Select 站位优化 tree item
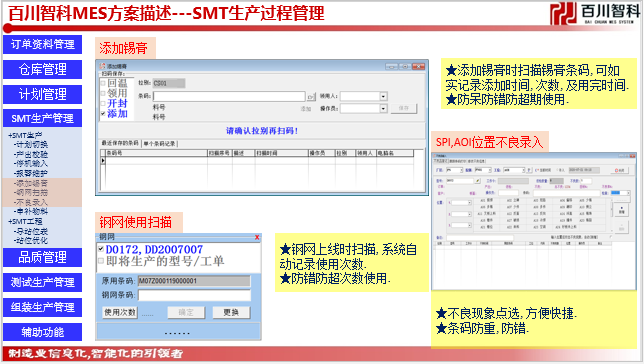This screenshot has width=644, height=364. [x=31, y=241]
